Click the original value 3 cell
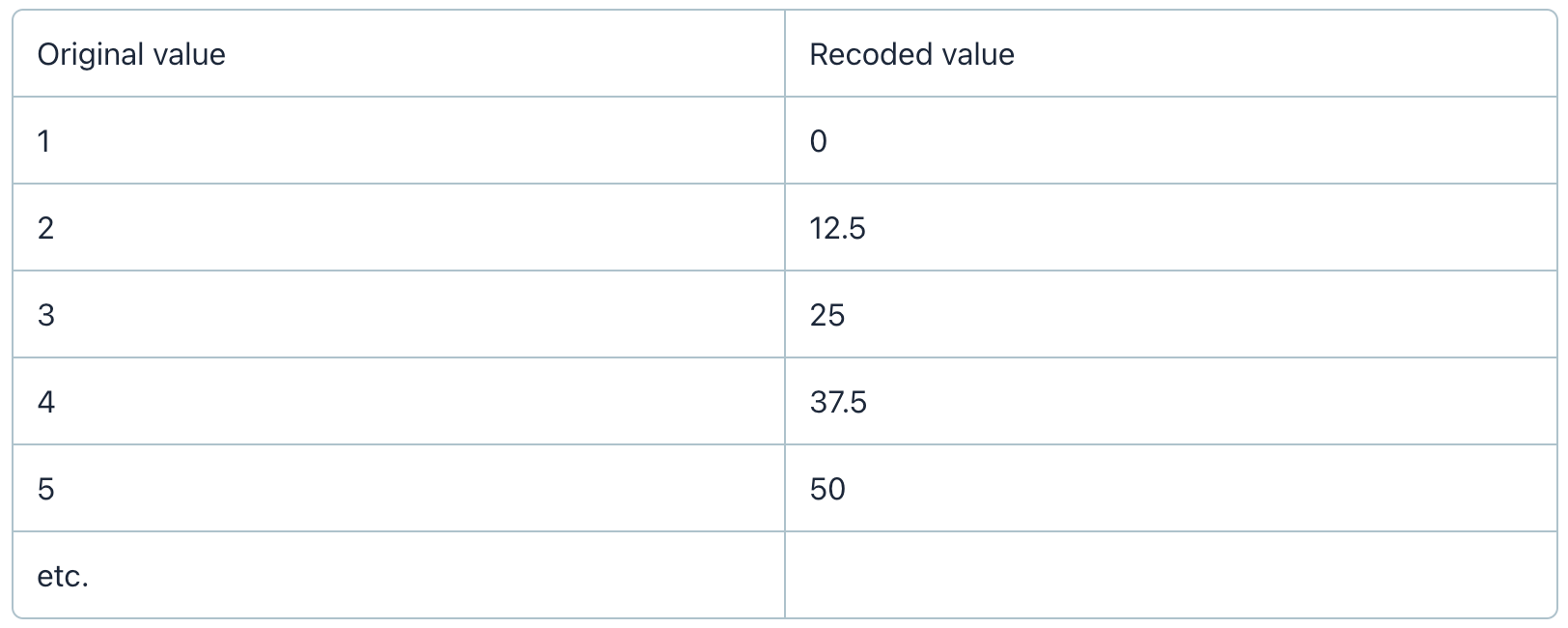The height and width of the screenshot is (628, 1568). (x=399, y=314)
